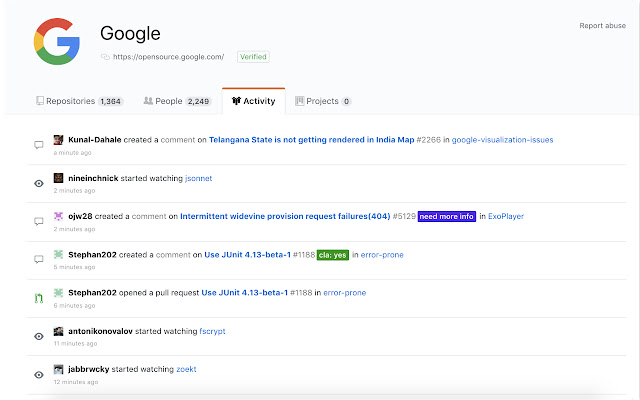Click the 1,364 repositories count badge
Screen dimensions: 640x400
tap(111, 101)
